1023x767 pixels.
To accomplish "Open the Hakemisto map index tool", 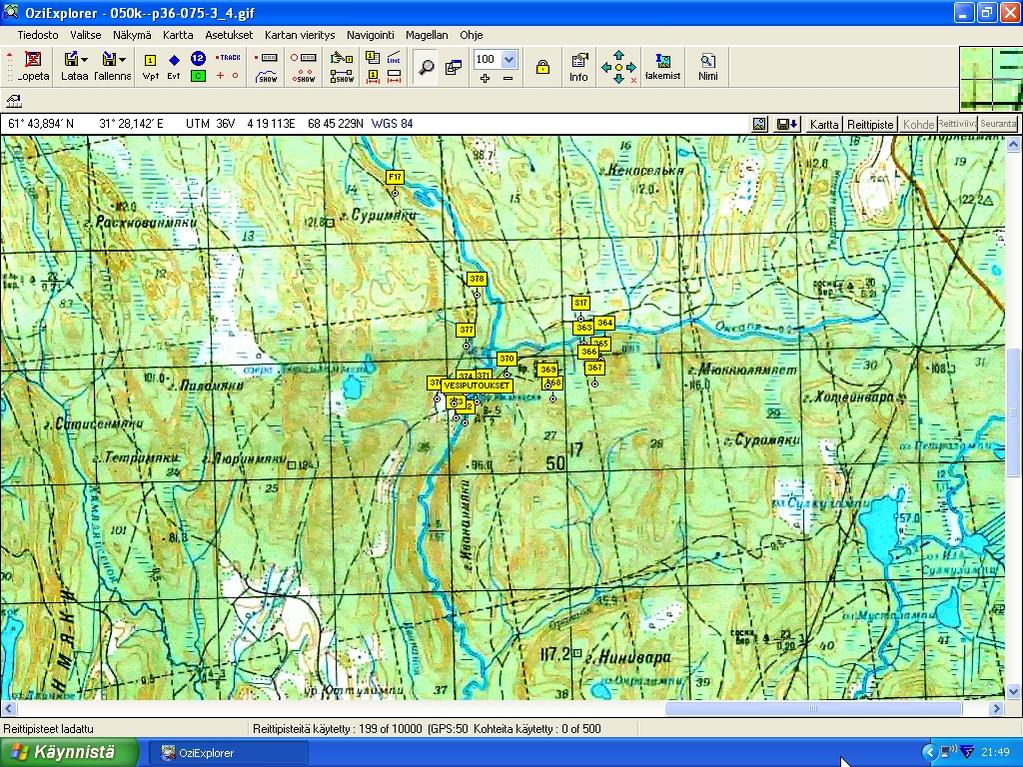I will (x=662, y=66).
